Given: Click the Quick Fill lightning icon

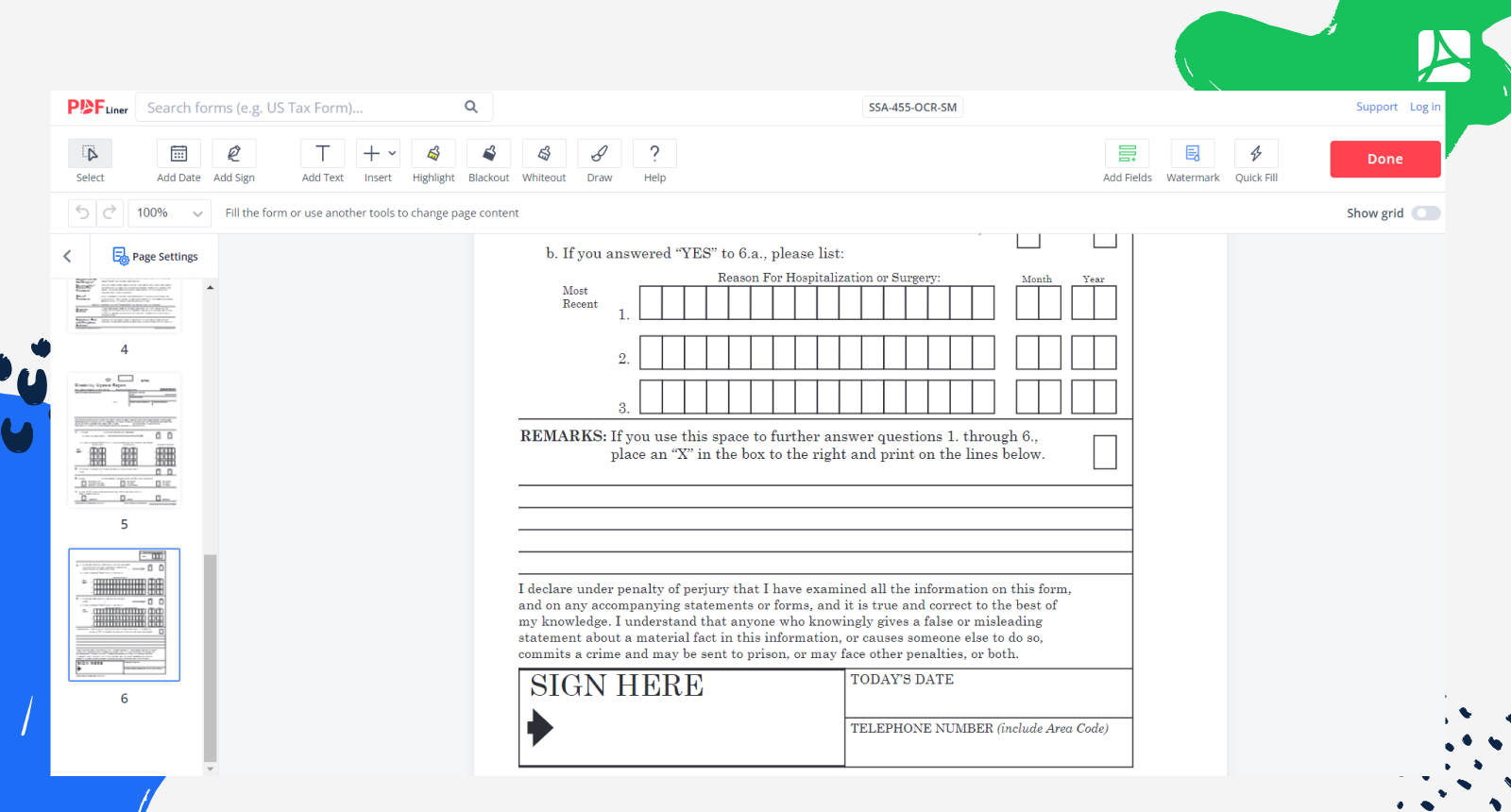Looking at the screenshot, I should [1256, 154].
